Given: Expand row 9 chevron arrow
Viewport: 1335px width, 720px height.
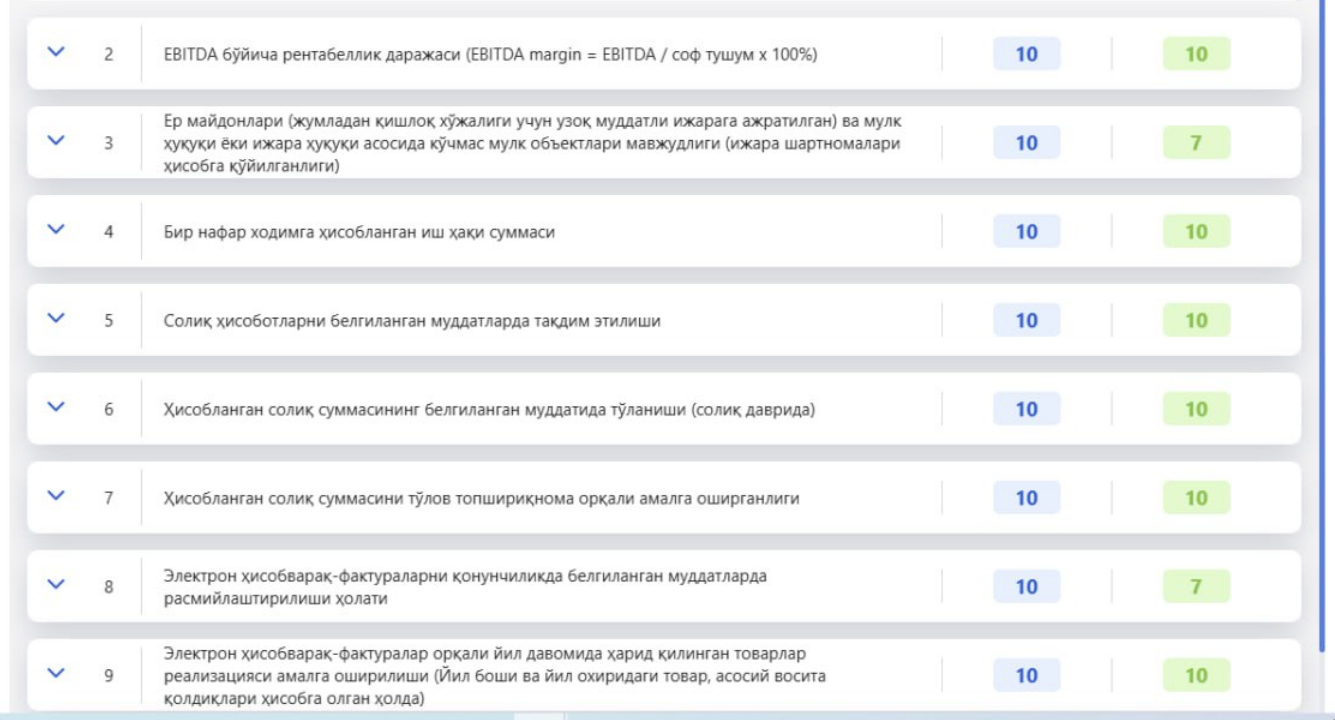Looking at the screenshot, I should tap(56, 674).
